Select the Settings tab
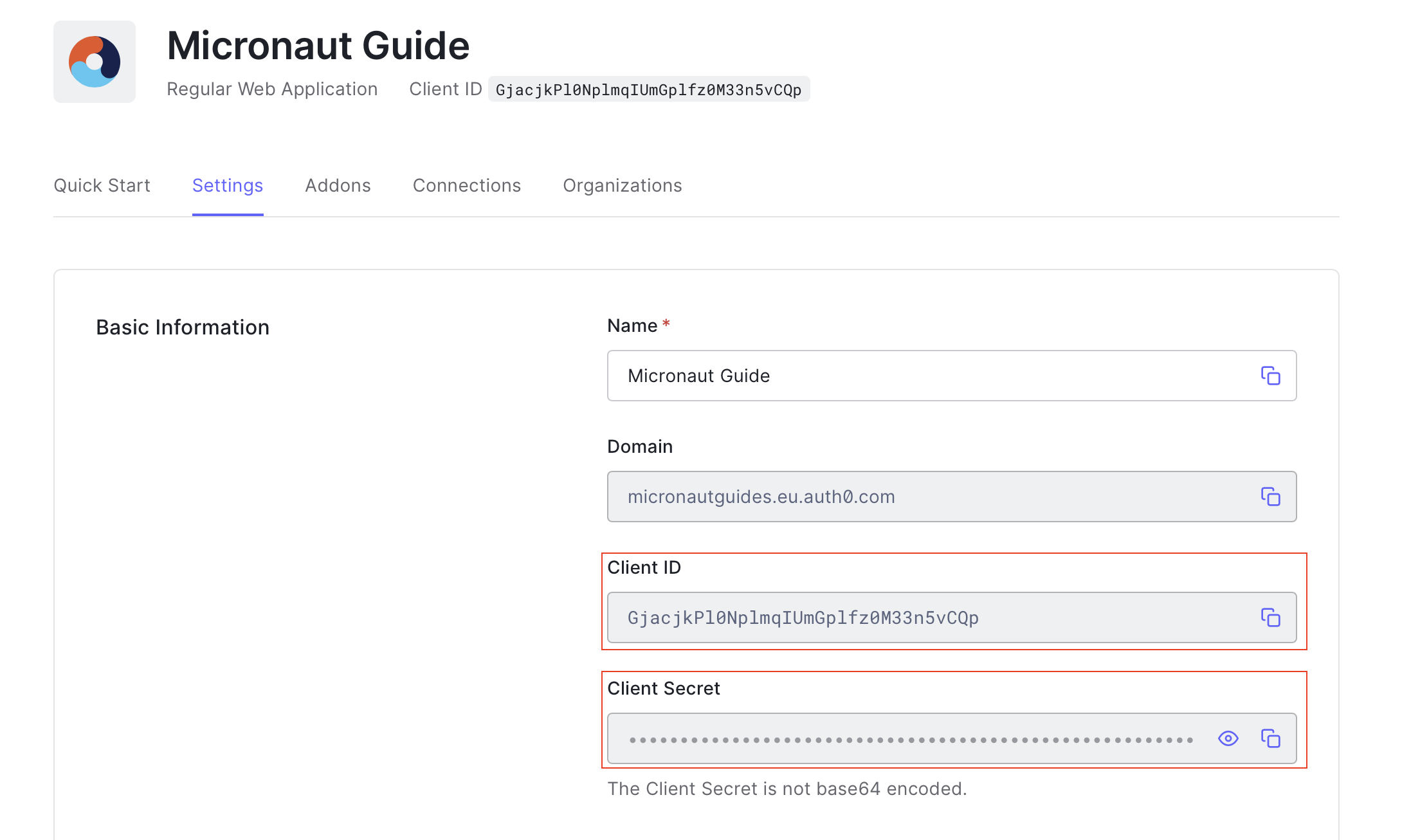This screenshot has width=1420, height=840. point(228,185)
